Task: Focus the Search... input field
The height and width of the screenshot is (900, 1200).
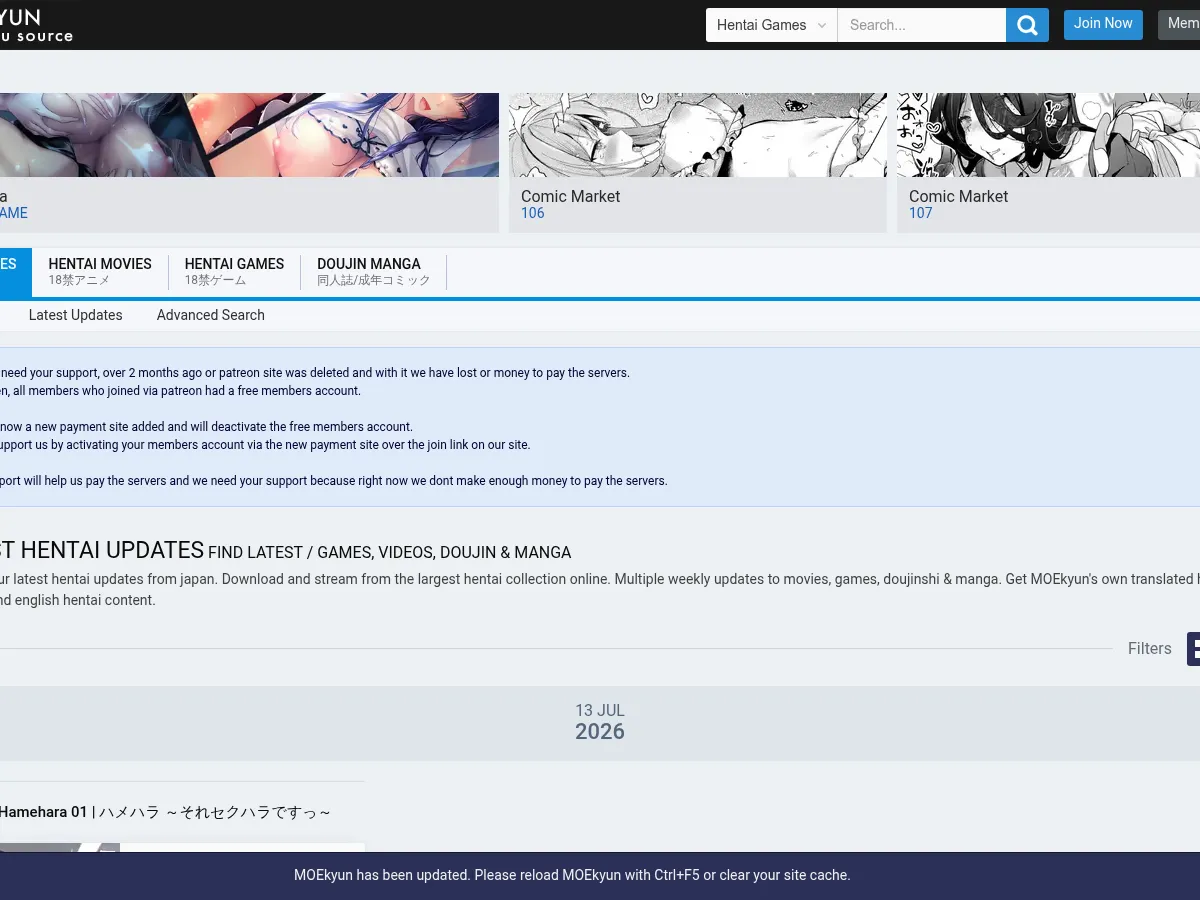Action: [x=921, y=25]
